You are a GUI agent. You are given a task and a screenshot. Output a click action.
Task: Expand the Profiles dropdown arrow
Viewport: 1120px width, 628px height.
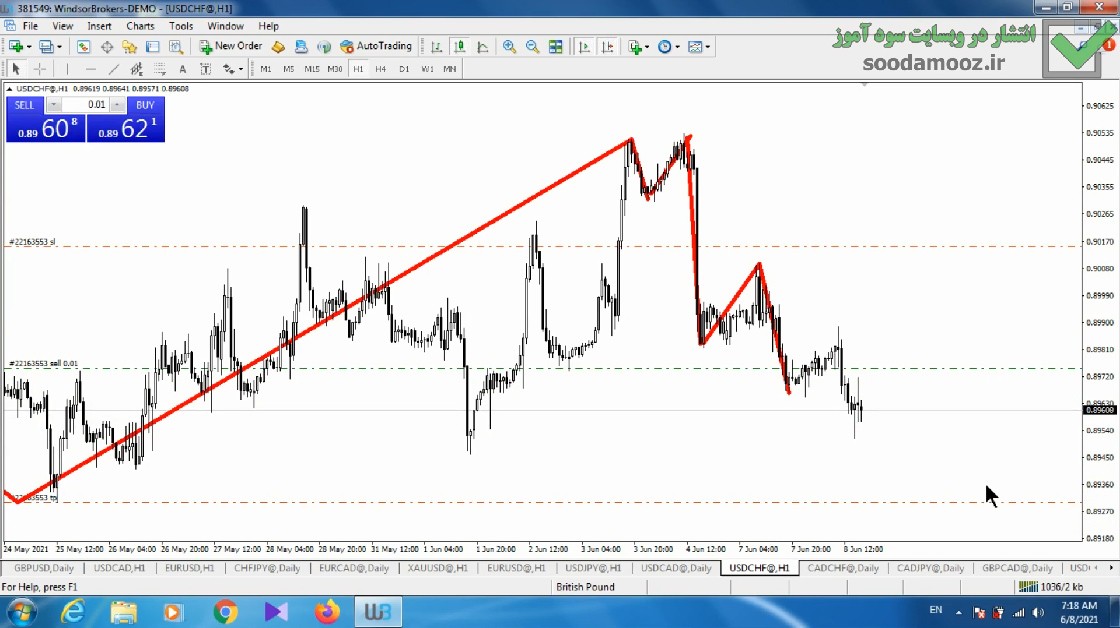click(59, 47)
